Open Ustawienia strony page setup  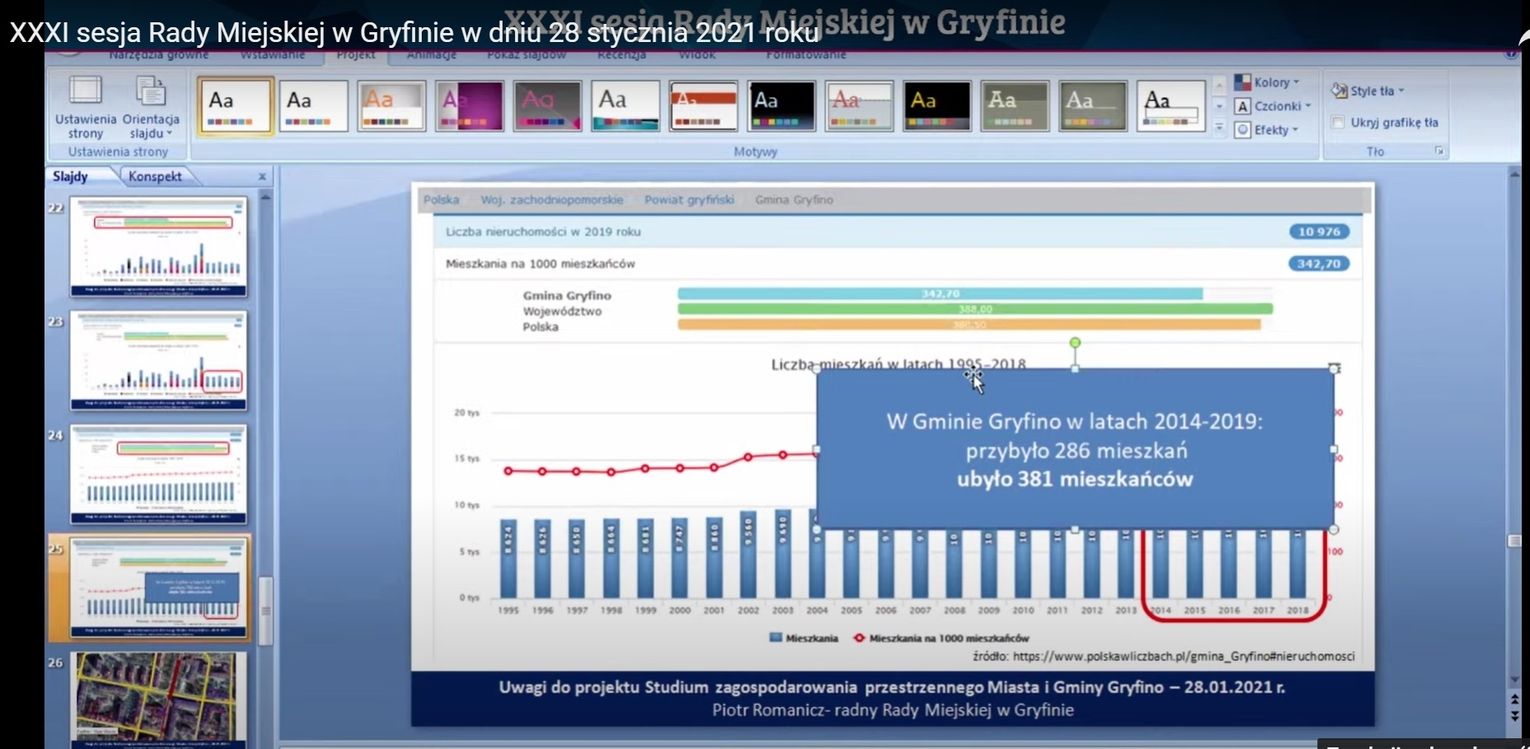click(86, 107)
